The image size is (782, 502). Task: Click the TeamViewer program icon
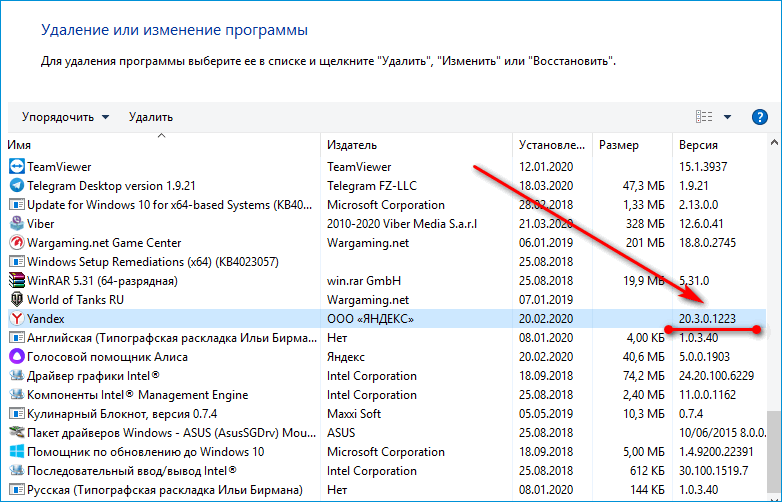point(15,167)
